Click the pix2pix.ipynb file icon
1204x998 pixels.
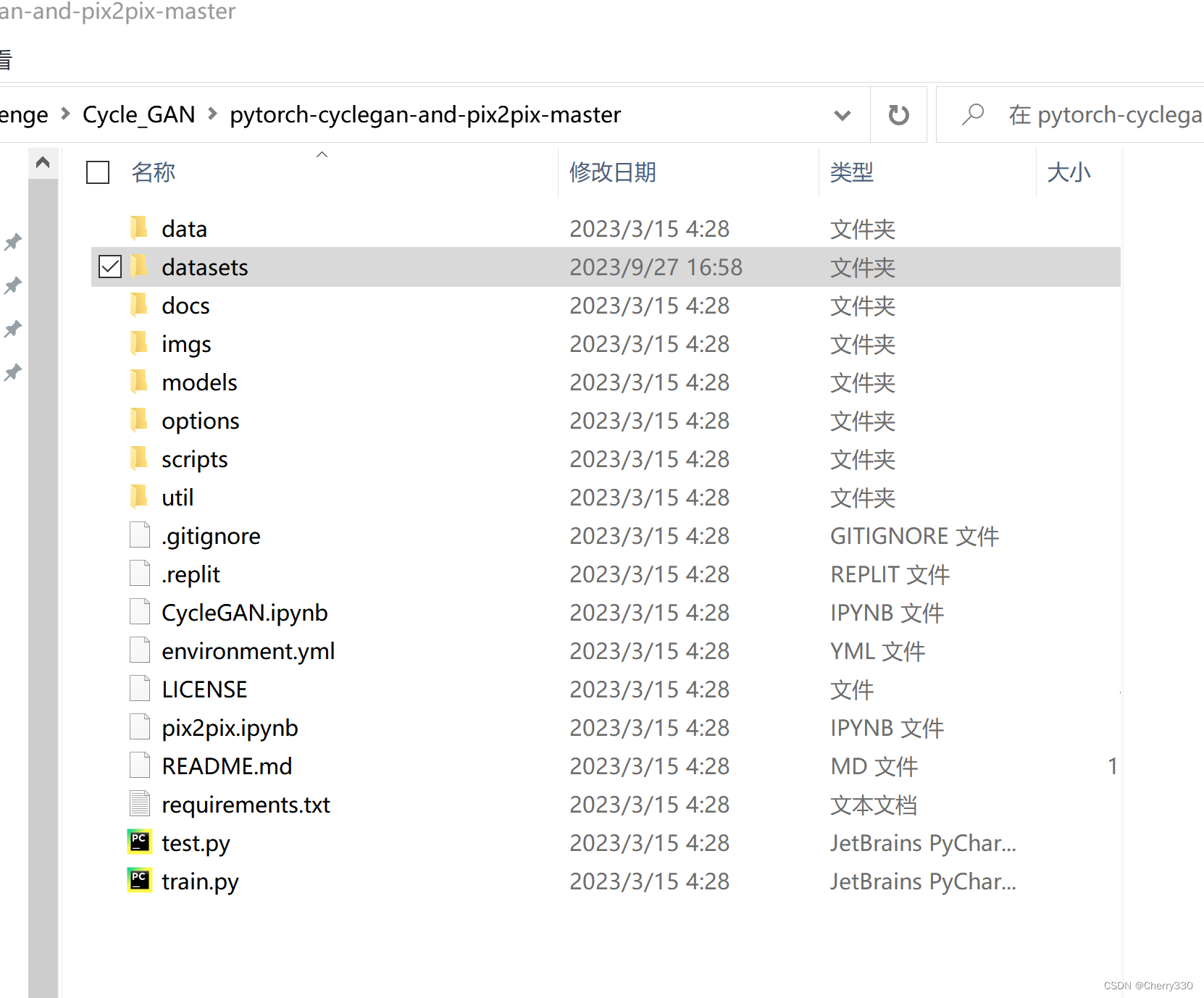pos(140,727)
